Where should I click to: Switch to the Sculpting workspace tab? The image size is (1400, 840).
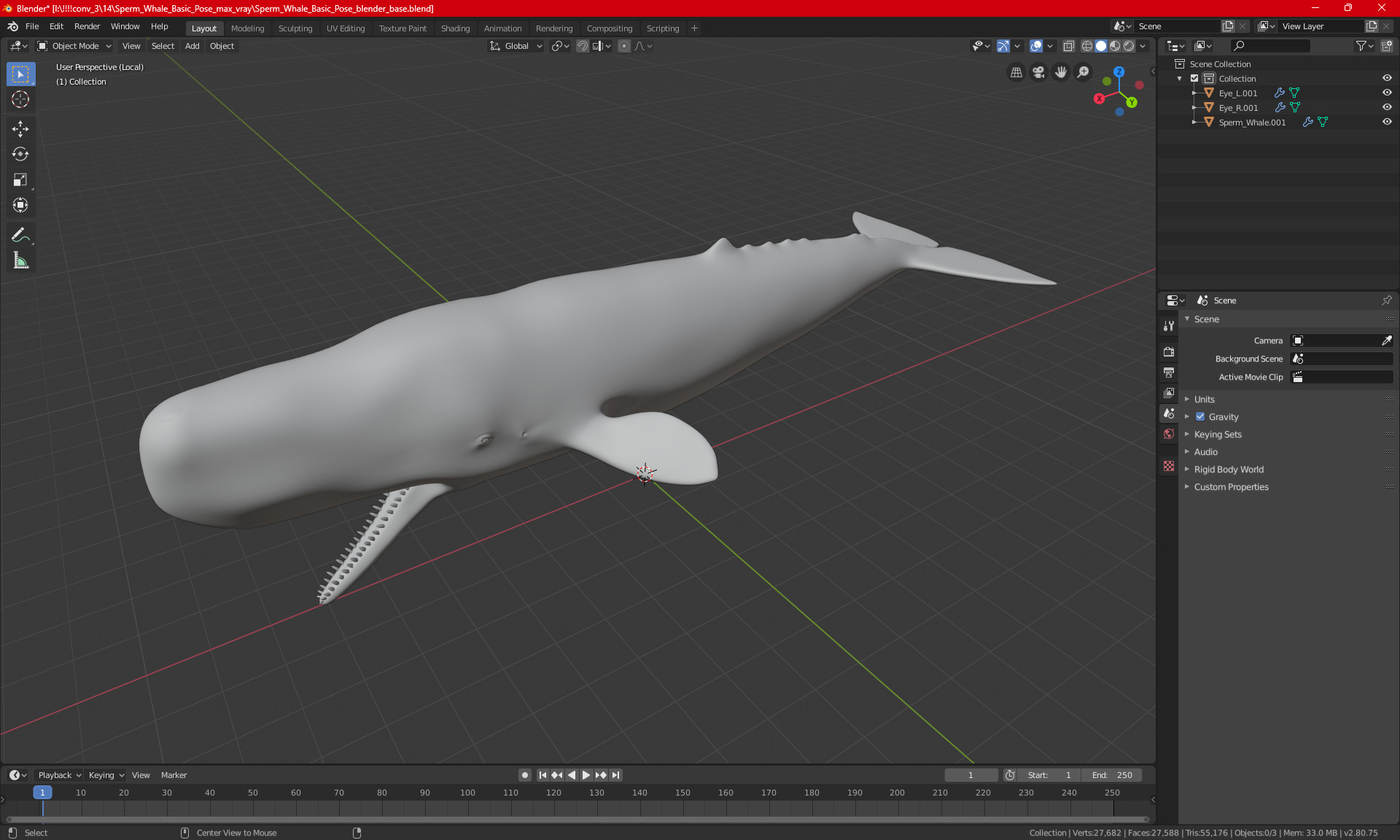pos(295,28)
